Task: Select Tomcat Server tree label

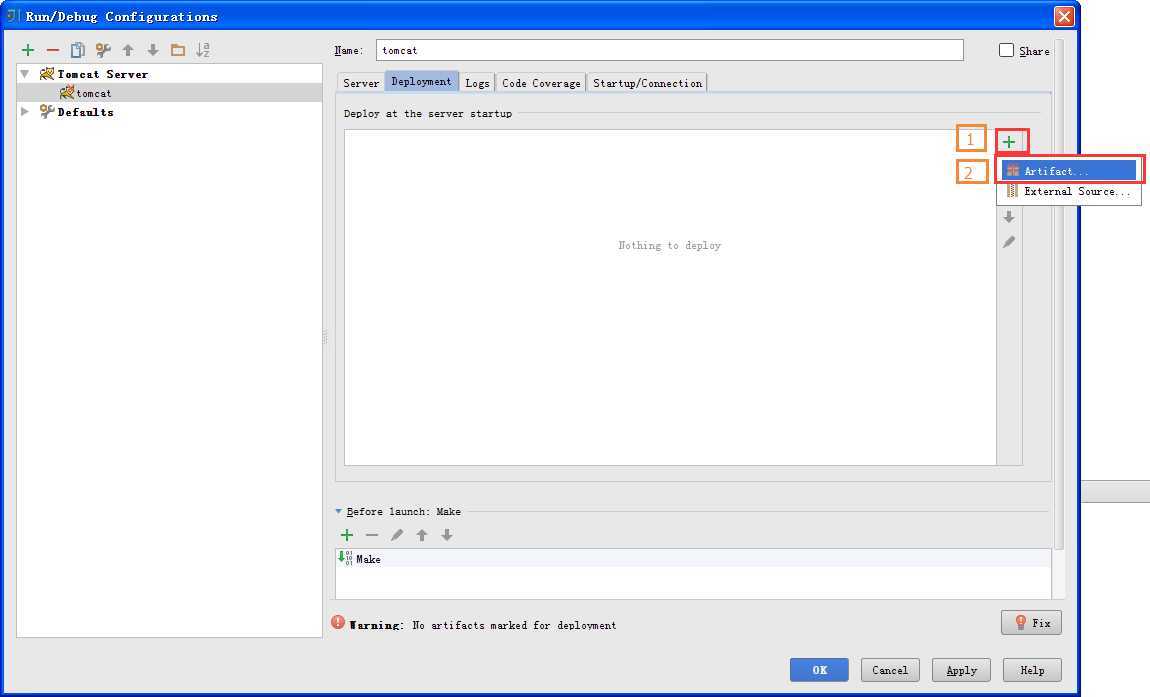Action: (103, 74)
